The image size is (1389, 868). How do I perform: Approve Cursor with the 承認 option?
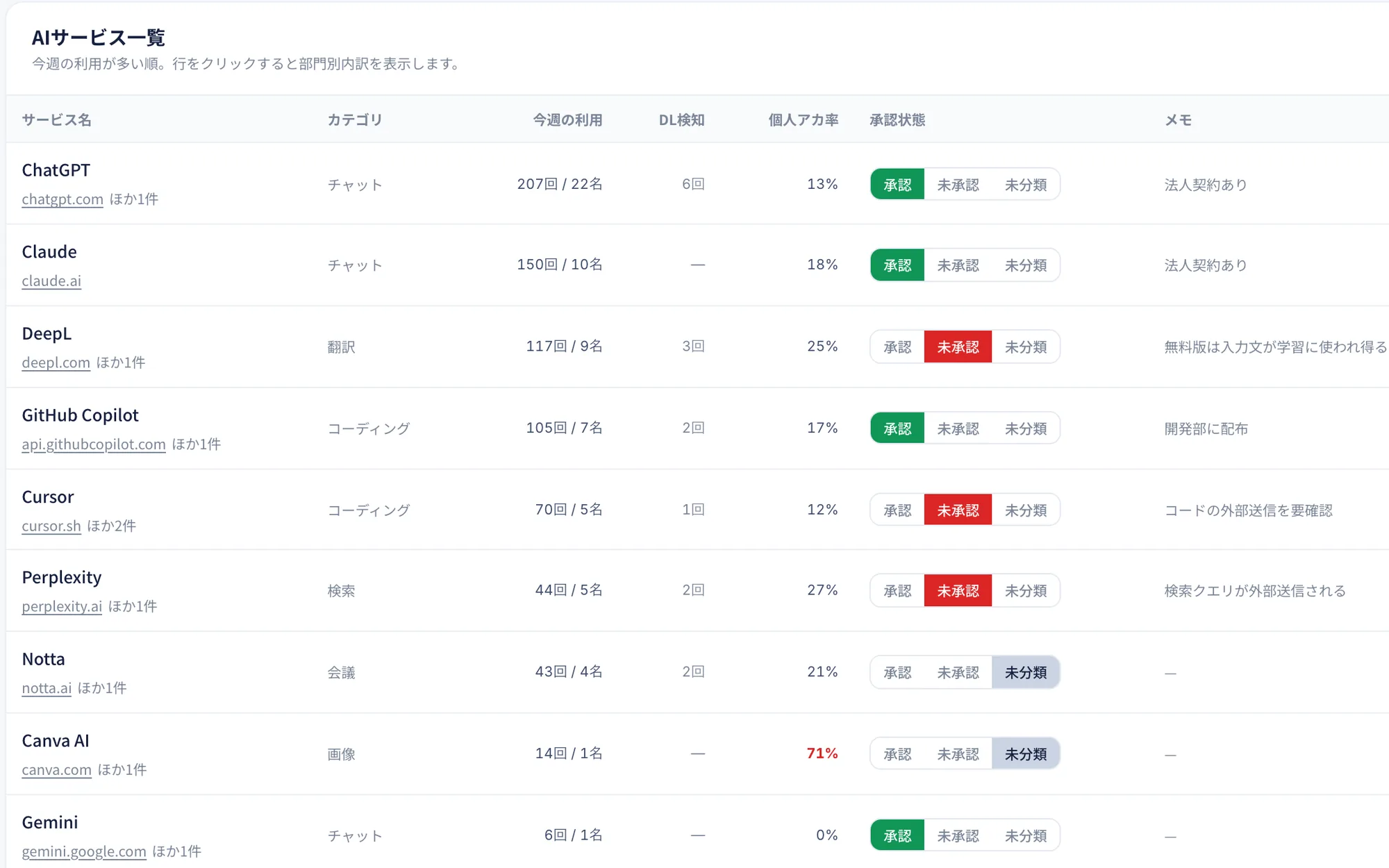click(897, 510)
